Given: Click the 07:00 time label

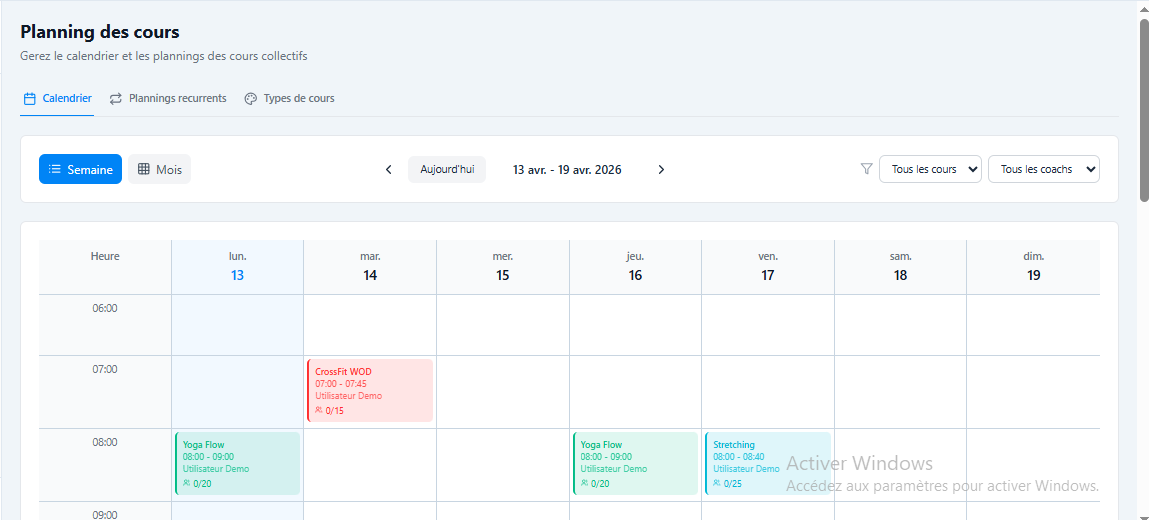Looking at the screenshot, I should click(x=105, y=370).
